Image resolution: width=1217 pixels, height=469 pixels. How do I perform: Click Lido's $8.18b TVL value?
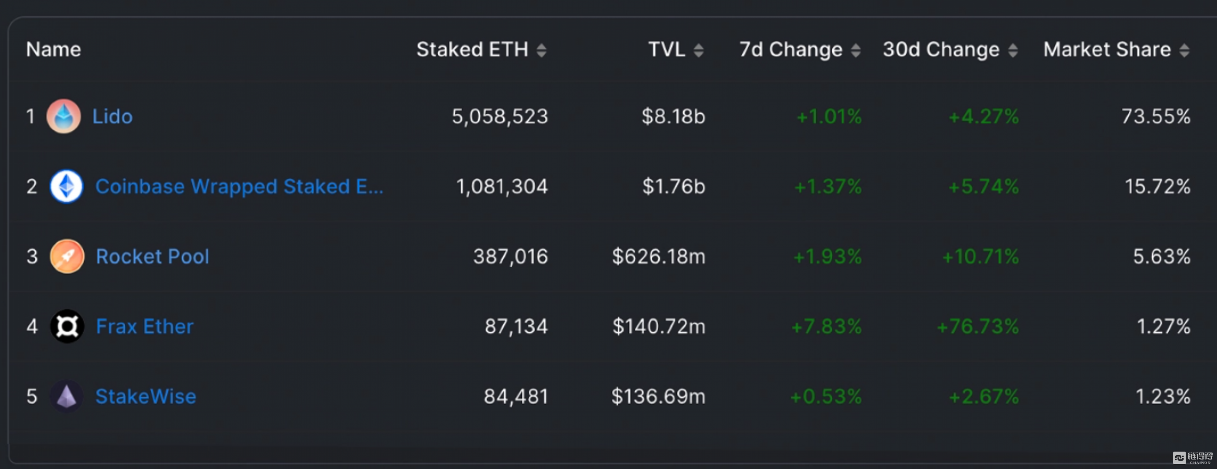click(x=673, y=117)
